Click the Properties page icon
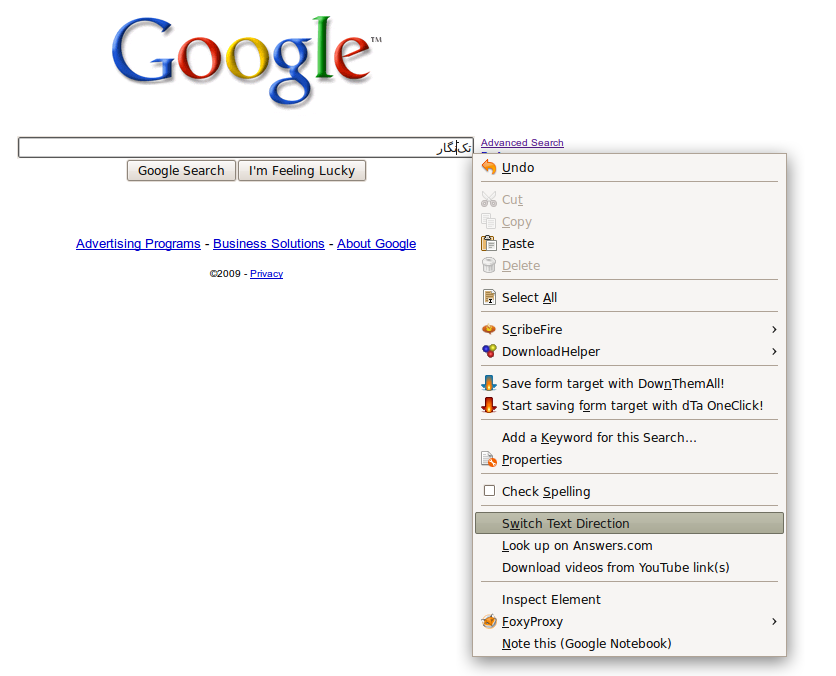 [x=489, y=459]
